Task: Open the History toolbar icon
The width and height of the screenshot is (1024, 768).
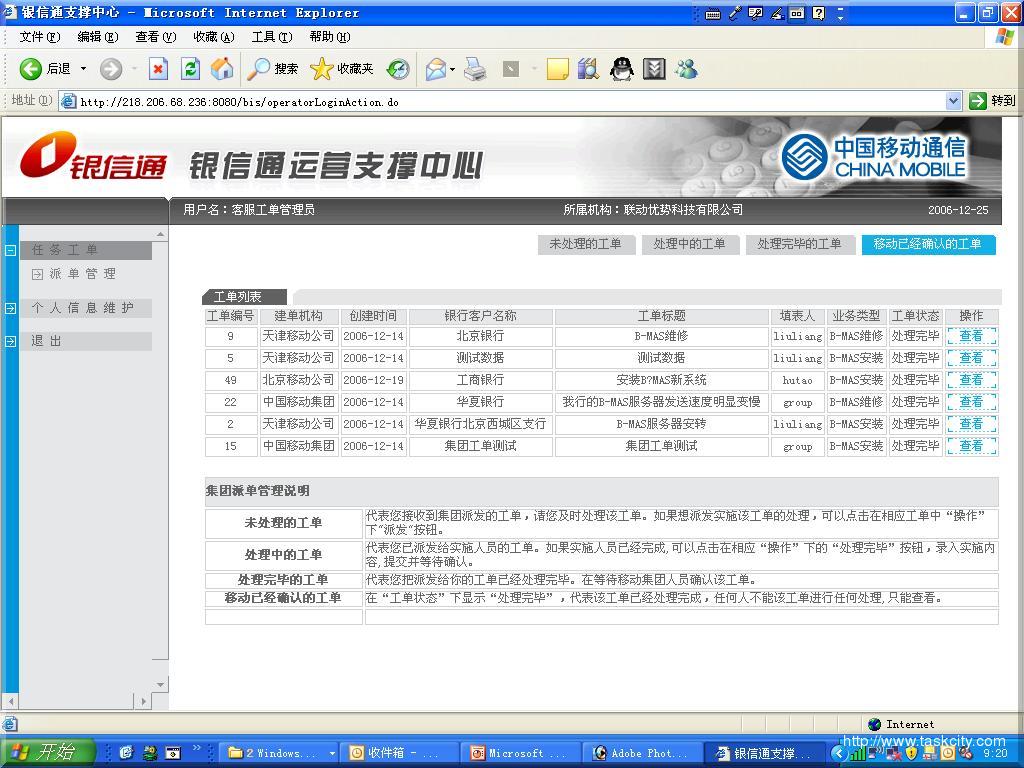Action: coord(398,69)
